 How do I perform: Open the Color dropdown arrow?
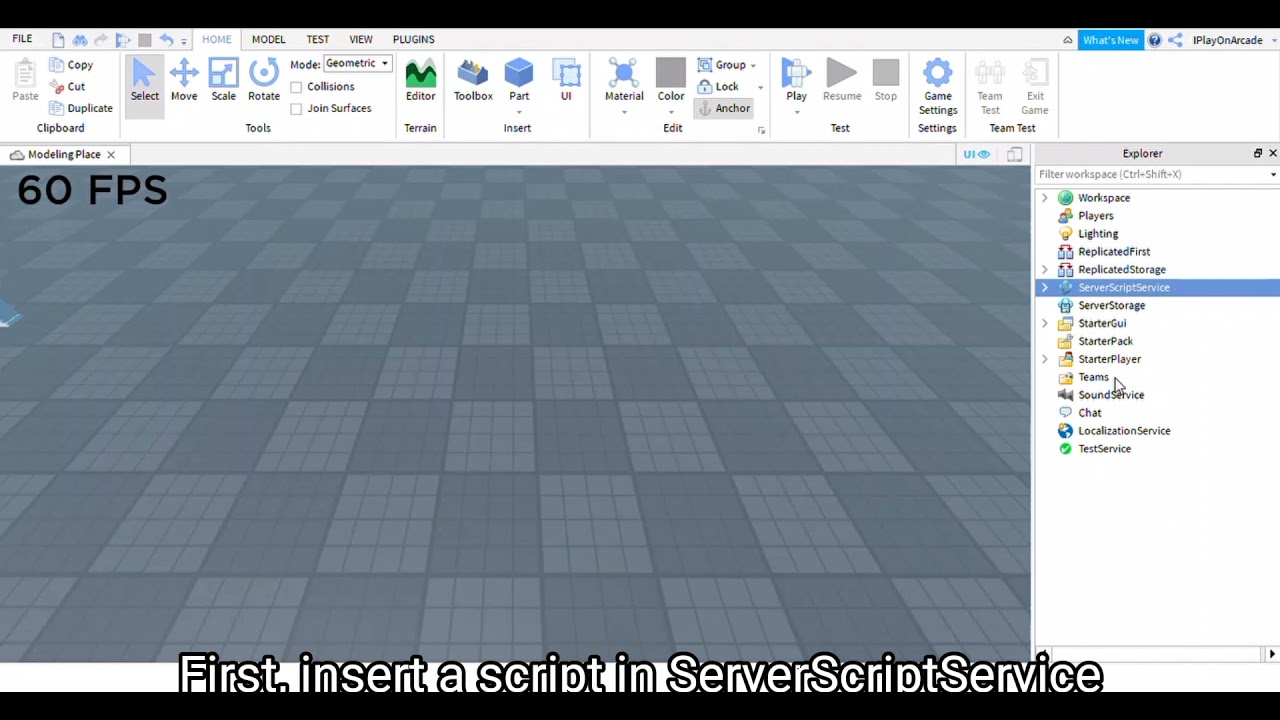(x=671, y=111)
